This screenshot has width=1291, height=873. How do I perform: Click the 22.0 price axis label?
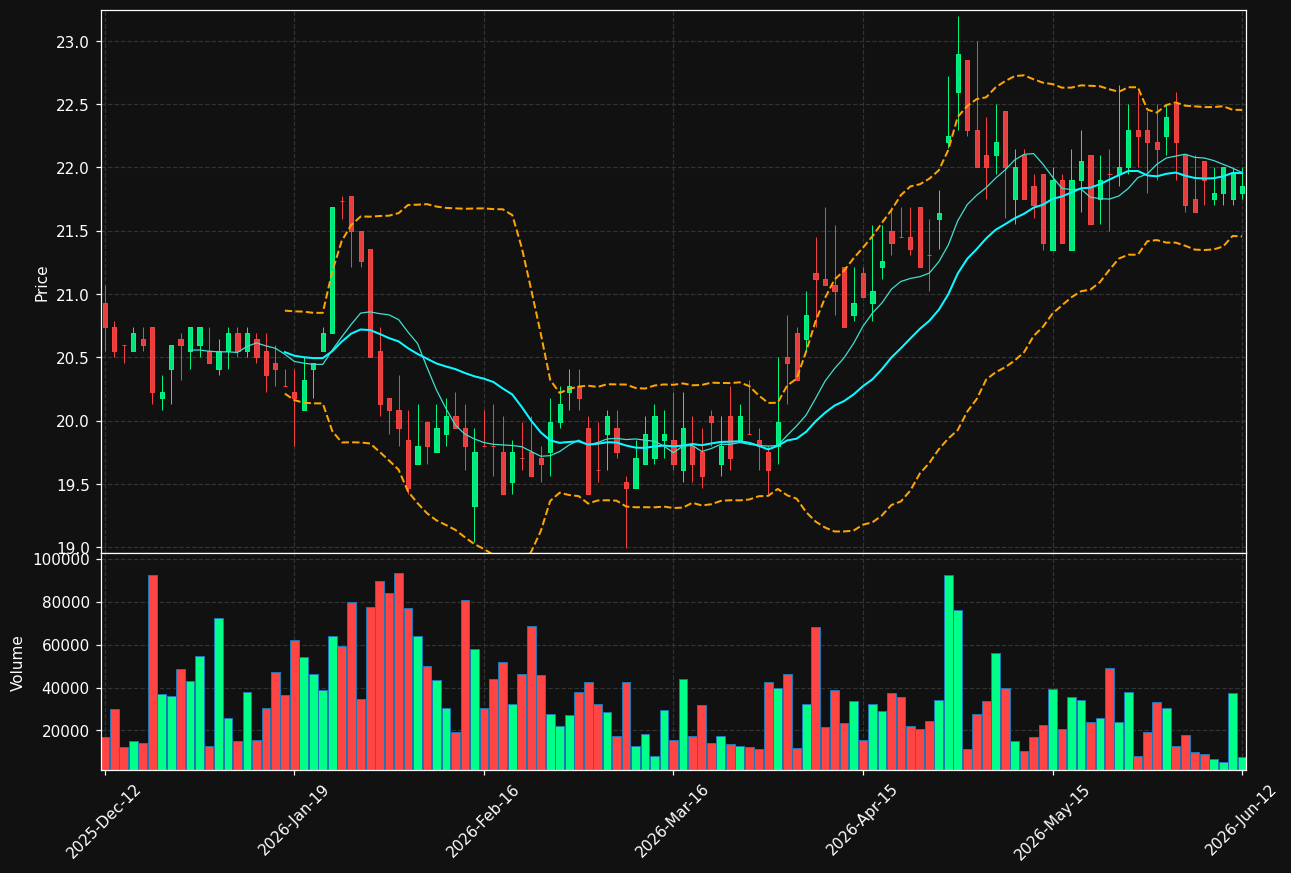click(74, 168)
